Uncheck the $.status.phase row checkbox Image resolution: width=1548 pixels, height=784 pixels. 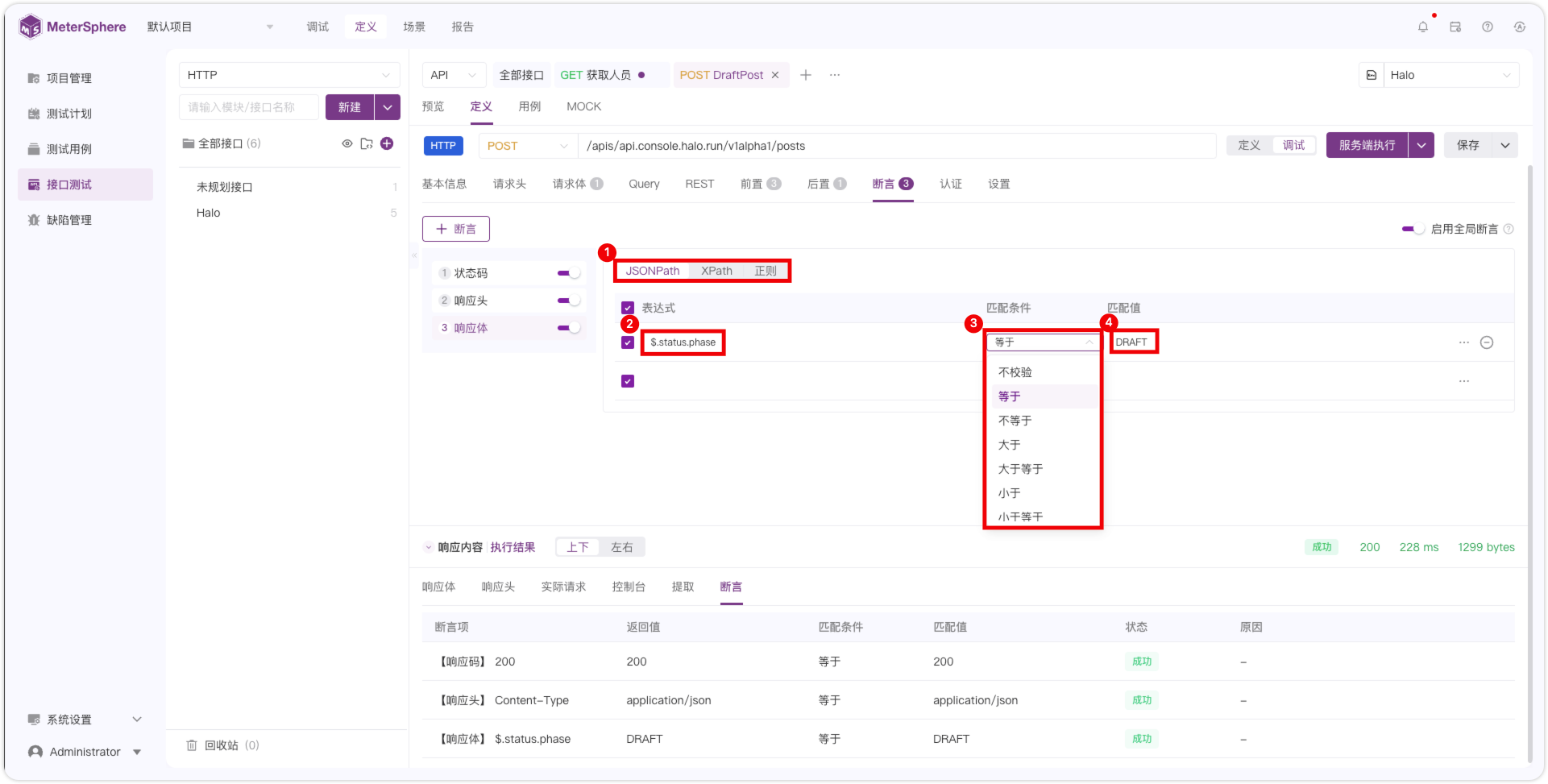tap(628, 342)
